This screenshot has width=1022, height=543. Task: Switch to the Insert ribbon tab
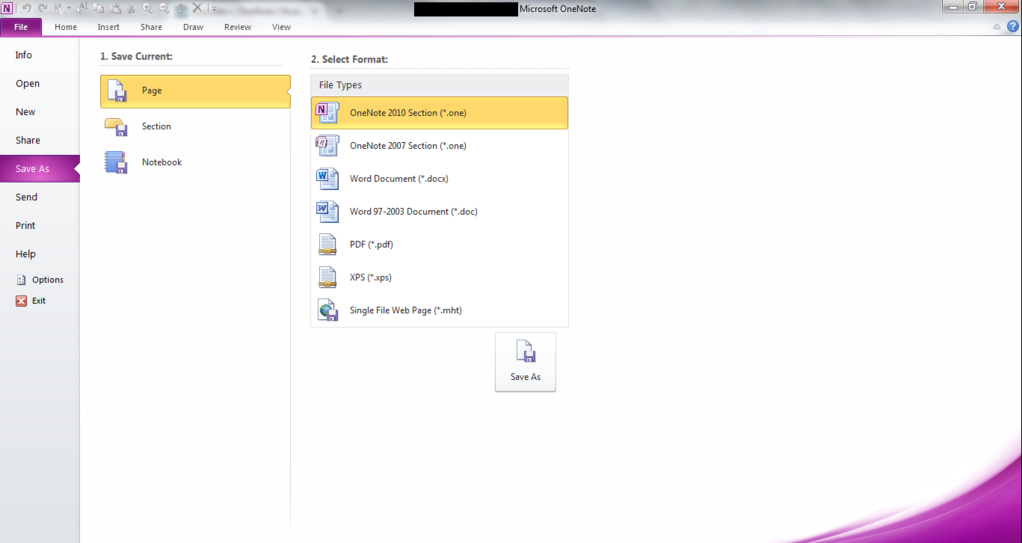108,27
